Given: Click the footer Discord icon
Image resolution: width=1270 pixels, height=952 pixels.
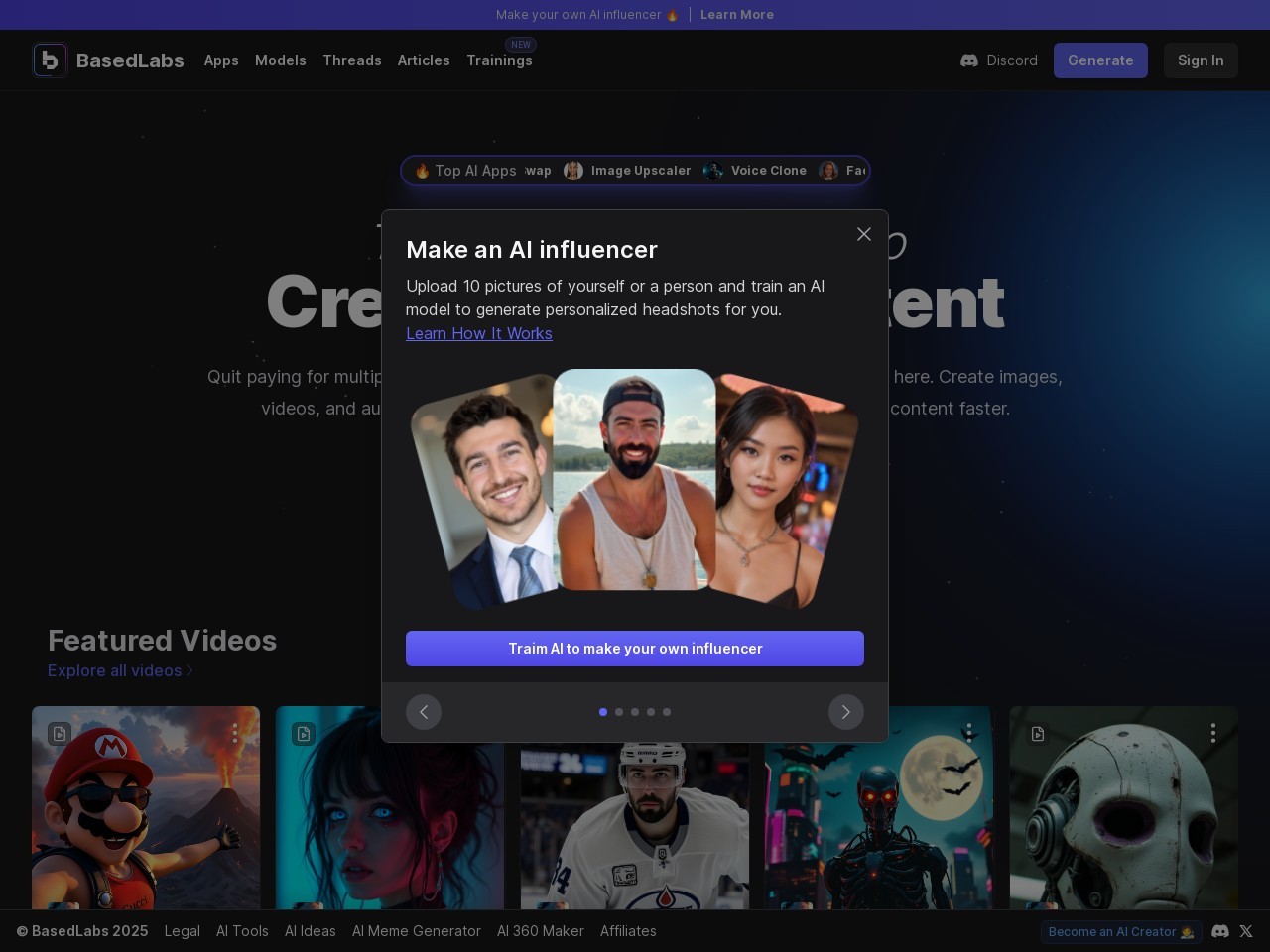Looking at the screenshot, I should coord(1220,931).
